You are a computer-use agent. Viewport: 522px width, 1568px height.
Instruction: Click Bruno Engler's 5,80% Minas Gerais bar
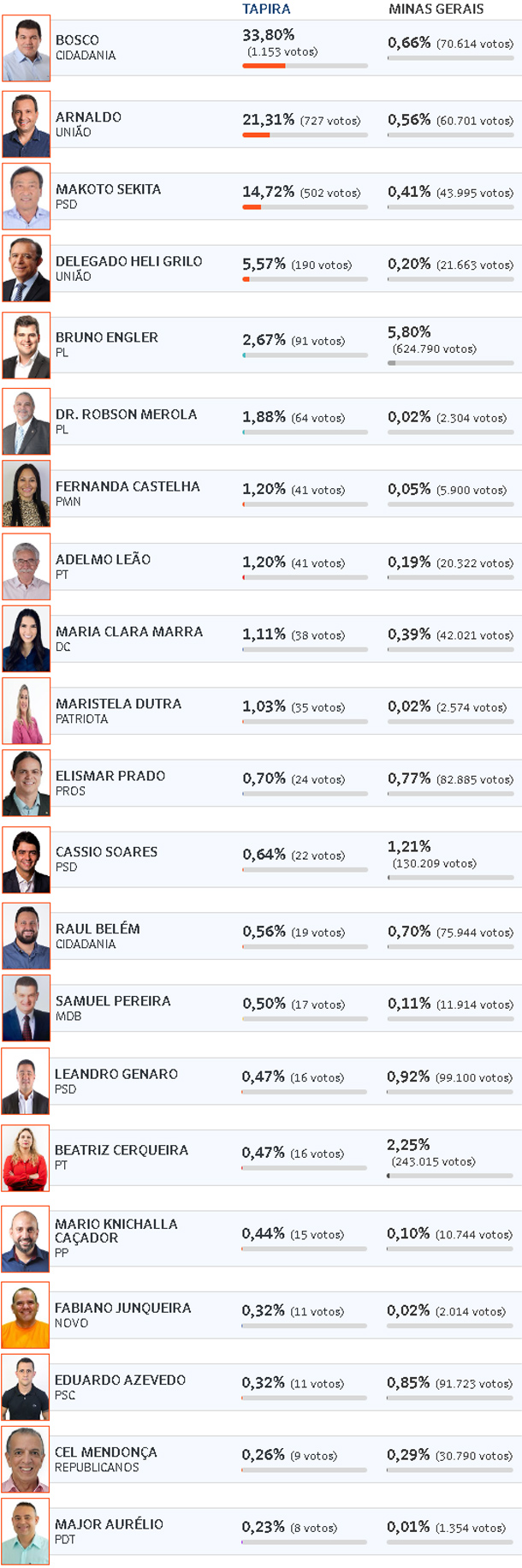point(451,363)
